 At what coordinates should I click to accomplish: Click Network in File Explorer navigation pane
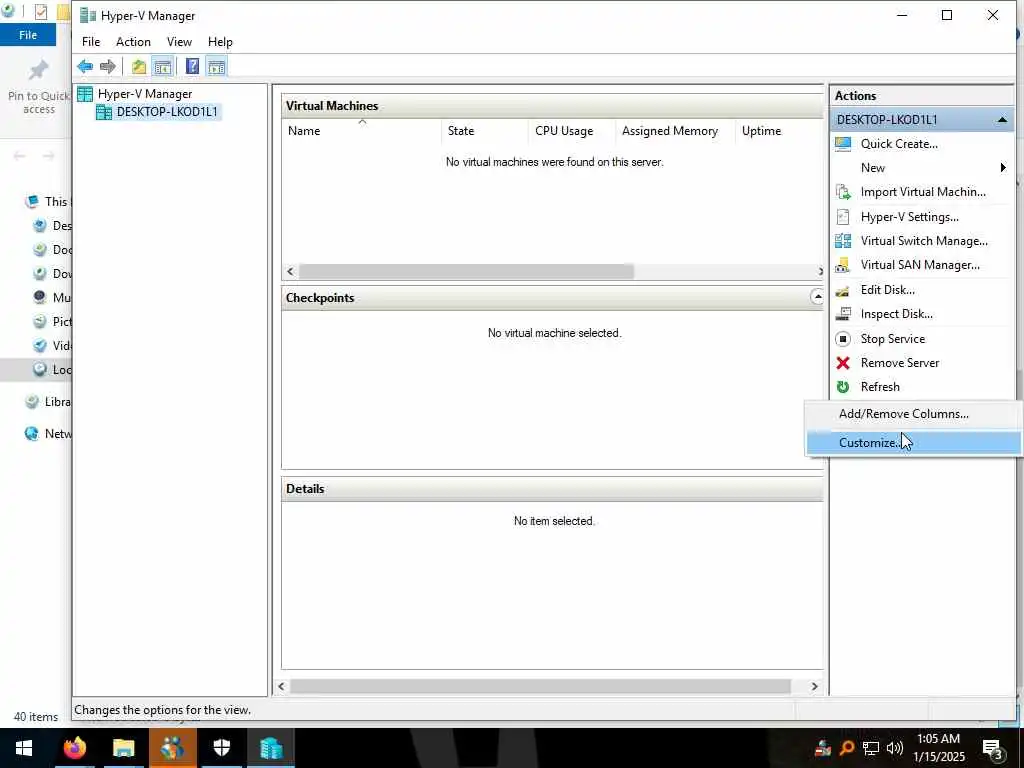tap(57, 434)
